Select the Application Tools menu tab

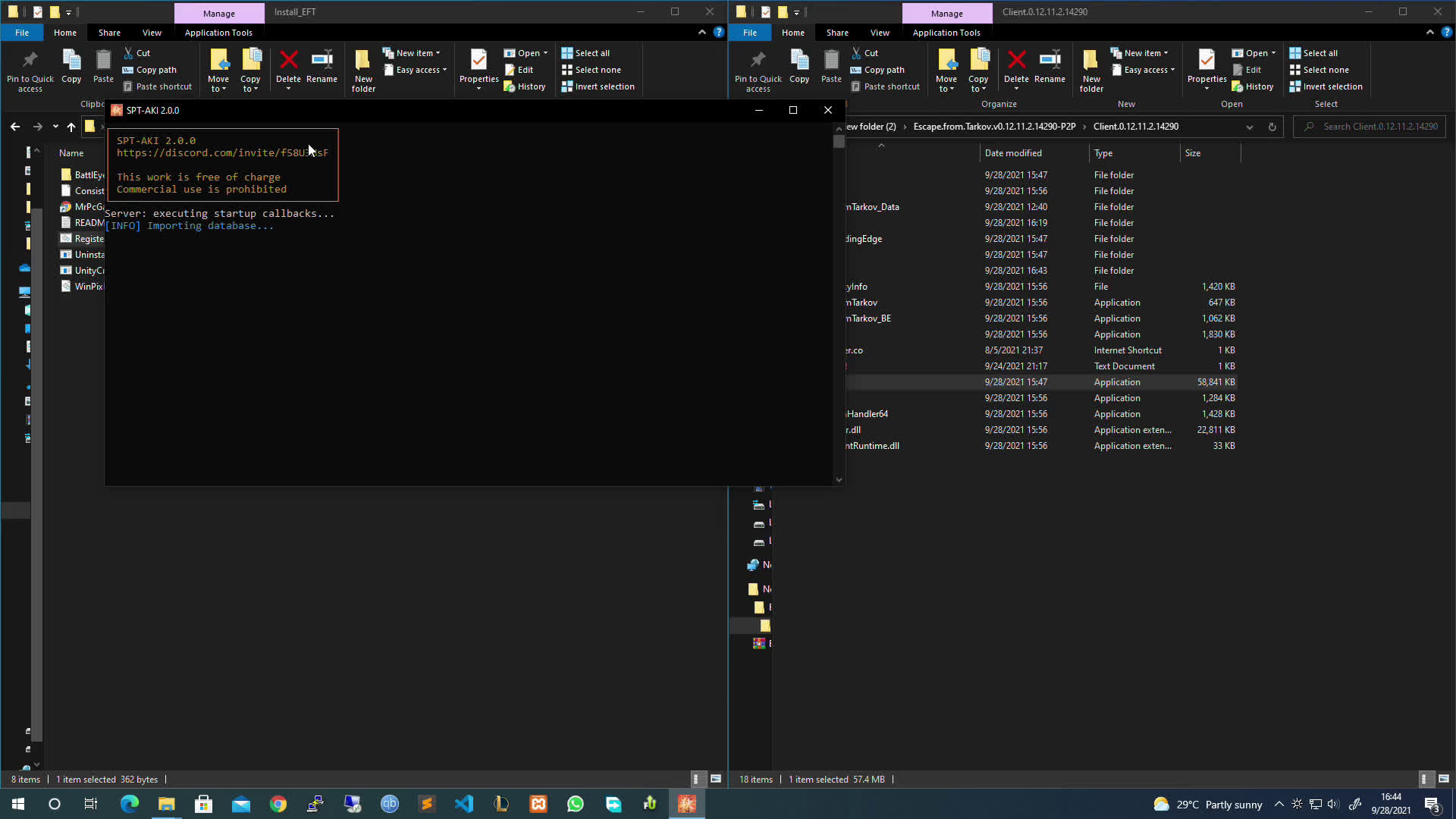(x=218, y=32)
